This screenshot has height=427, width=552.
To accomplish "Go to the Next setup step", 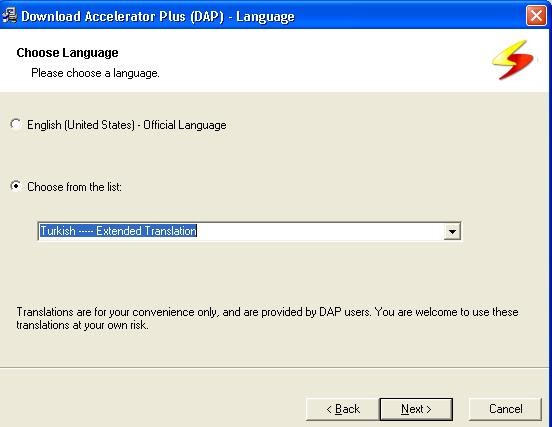I will point(416,409).
